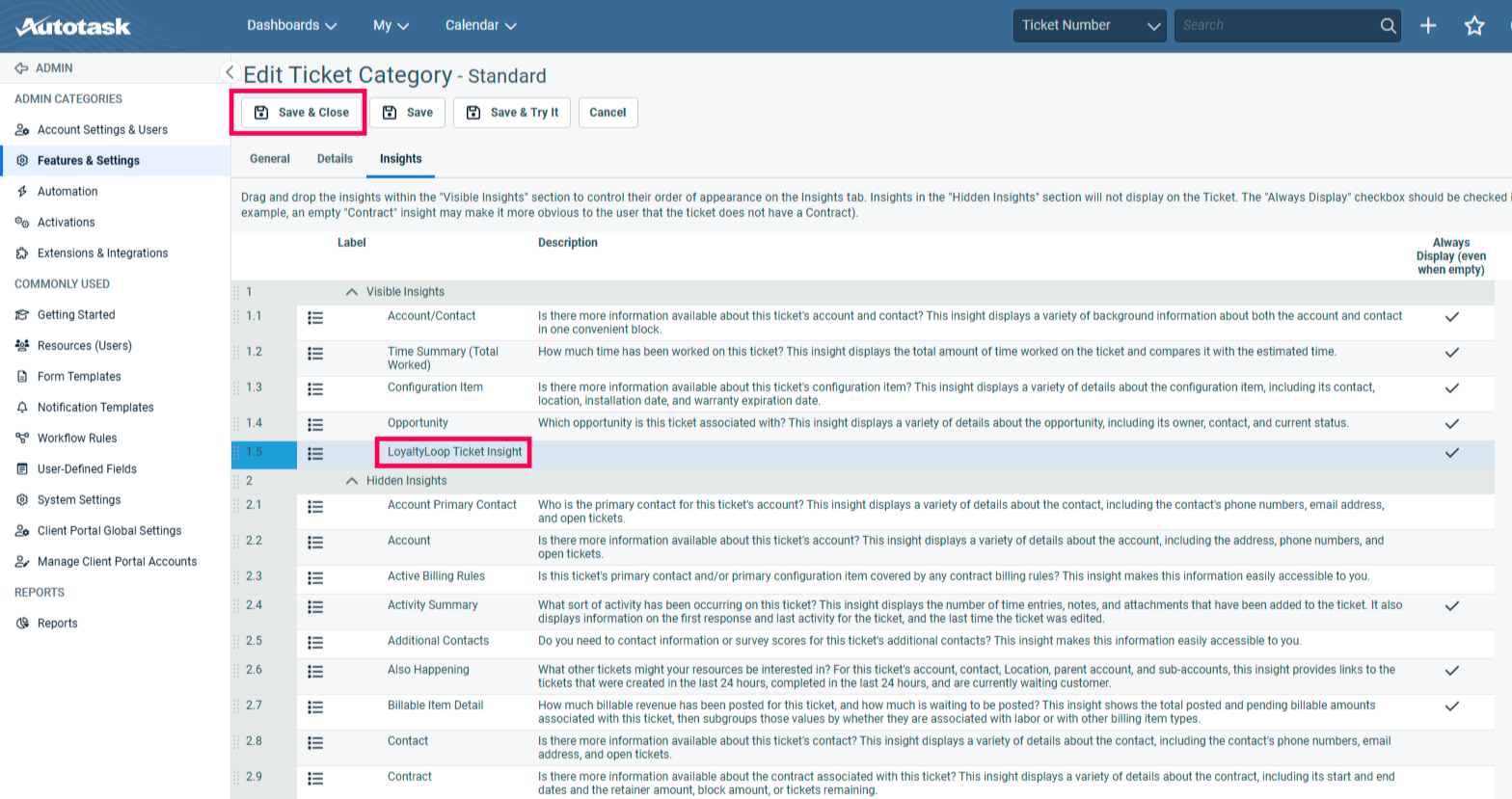This screenshot has height=799, width=1512.
Task: Click the plus icon in the top bar
Action: coord(1428,26)
